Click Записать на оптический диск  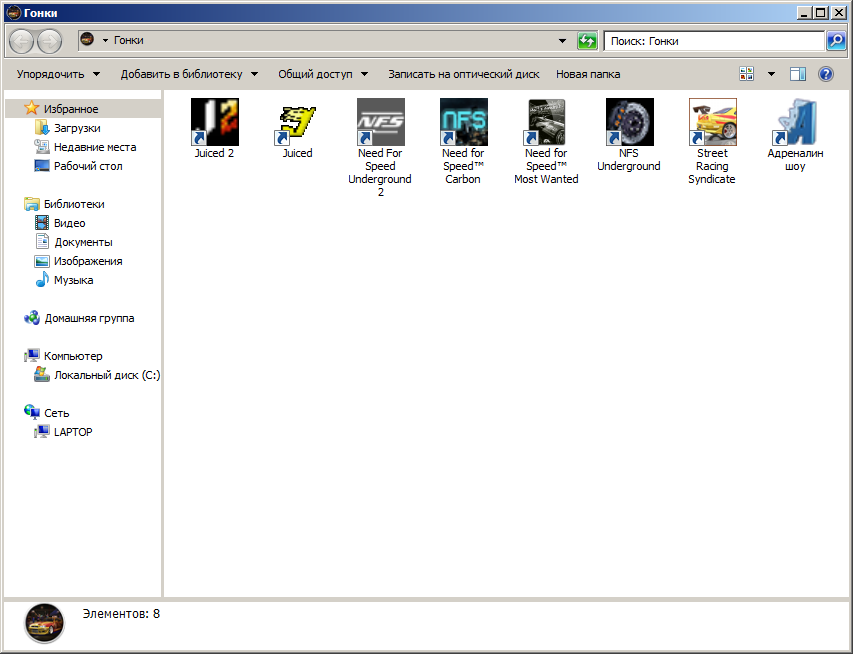pyautogui.click(x=463, y=74)
